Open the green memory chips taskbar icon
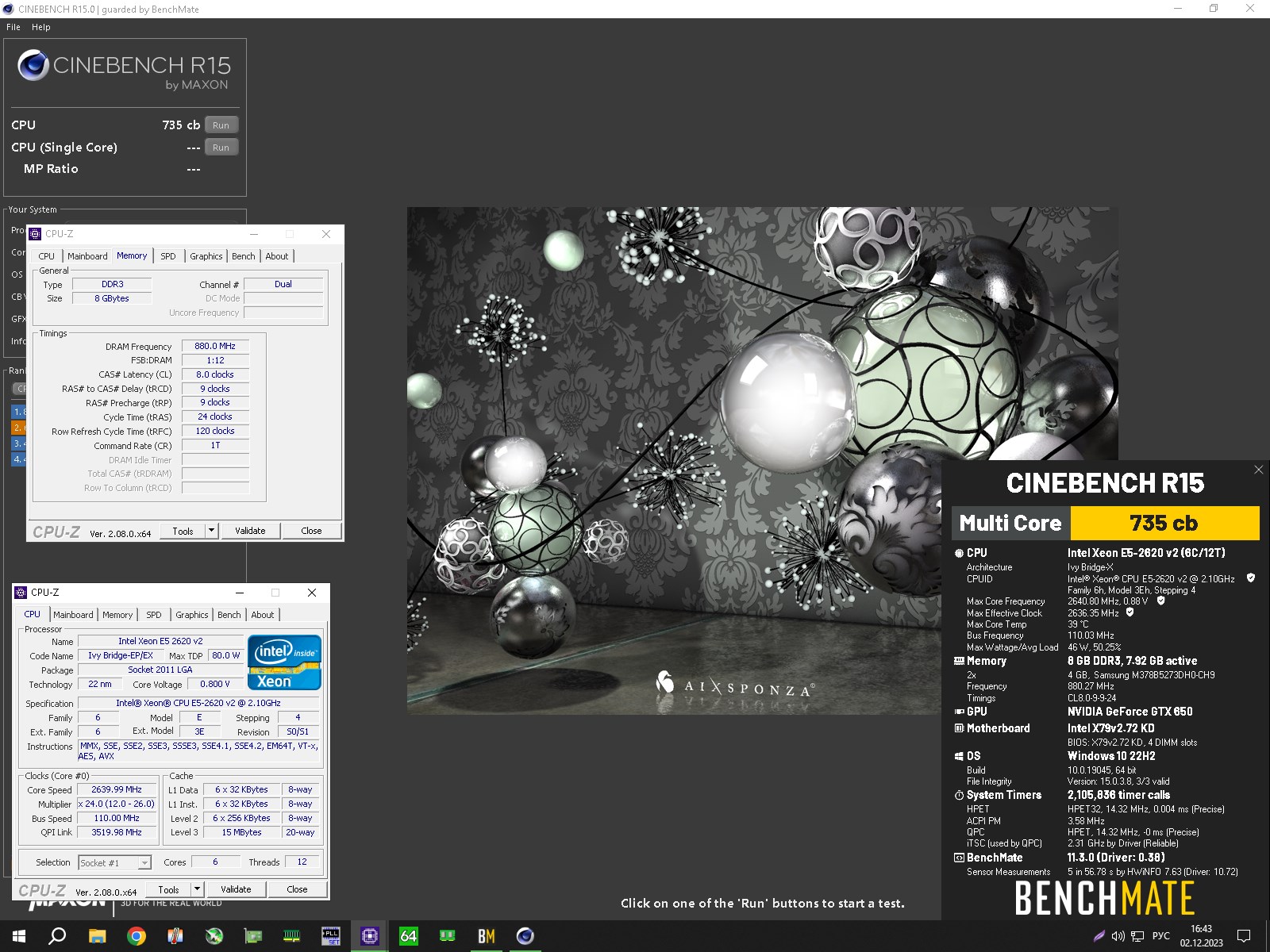 (x=447, y=936)
